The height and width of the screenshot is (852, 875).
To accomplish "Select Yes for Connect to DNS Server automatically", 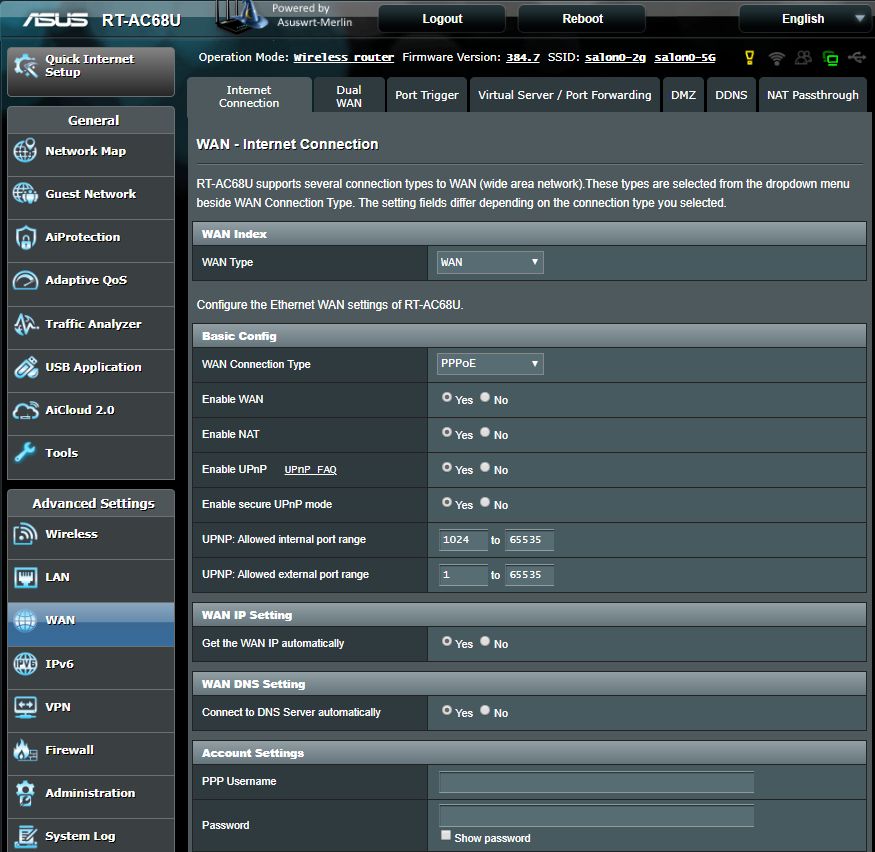I will [x=446, y=710].
